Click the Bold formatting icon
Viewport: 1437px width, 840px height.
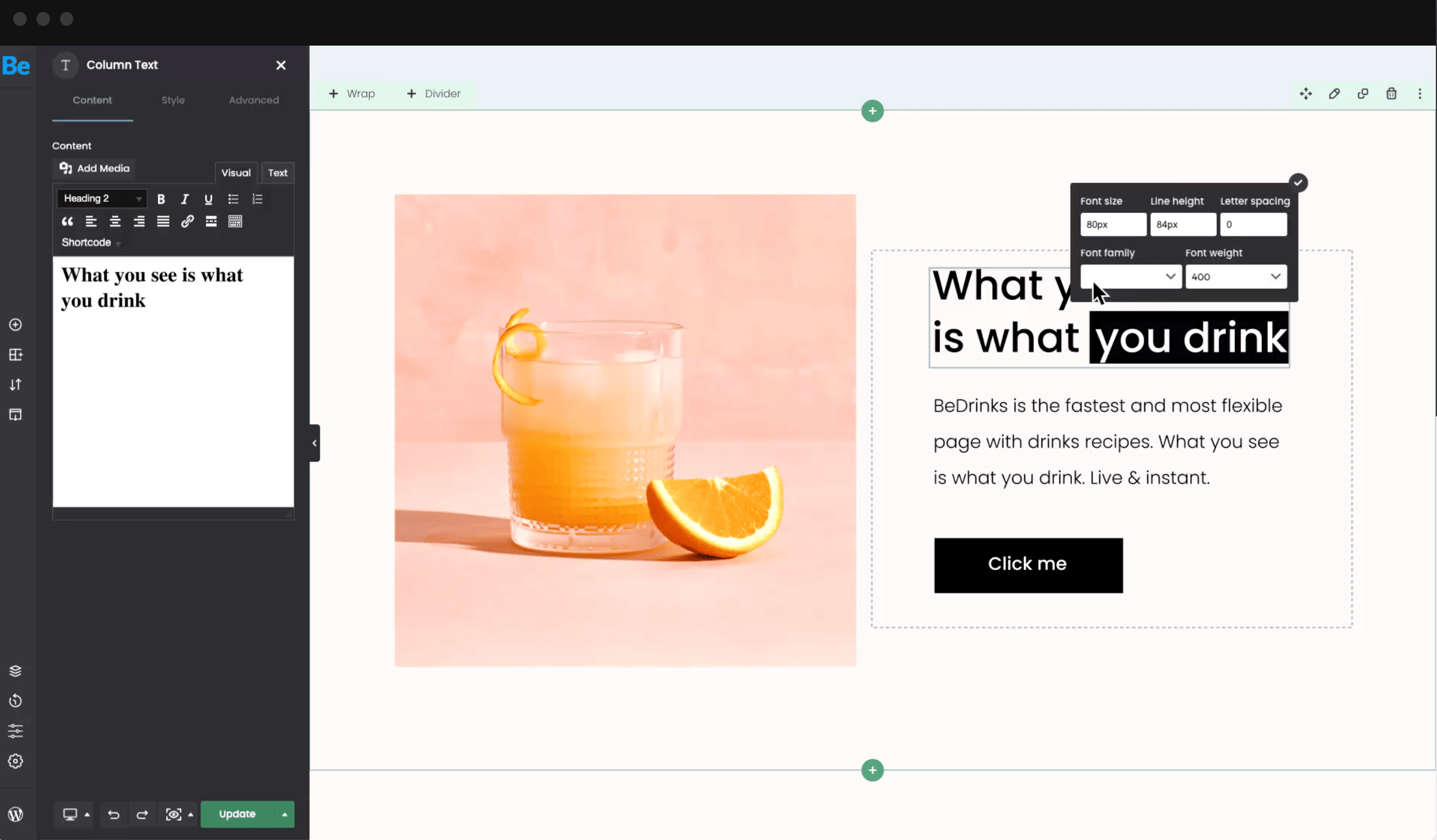[160, 198]
